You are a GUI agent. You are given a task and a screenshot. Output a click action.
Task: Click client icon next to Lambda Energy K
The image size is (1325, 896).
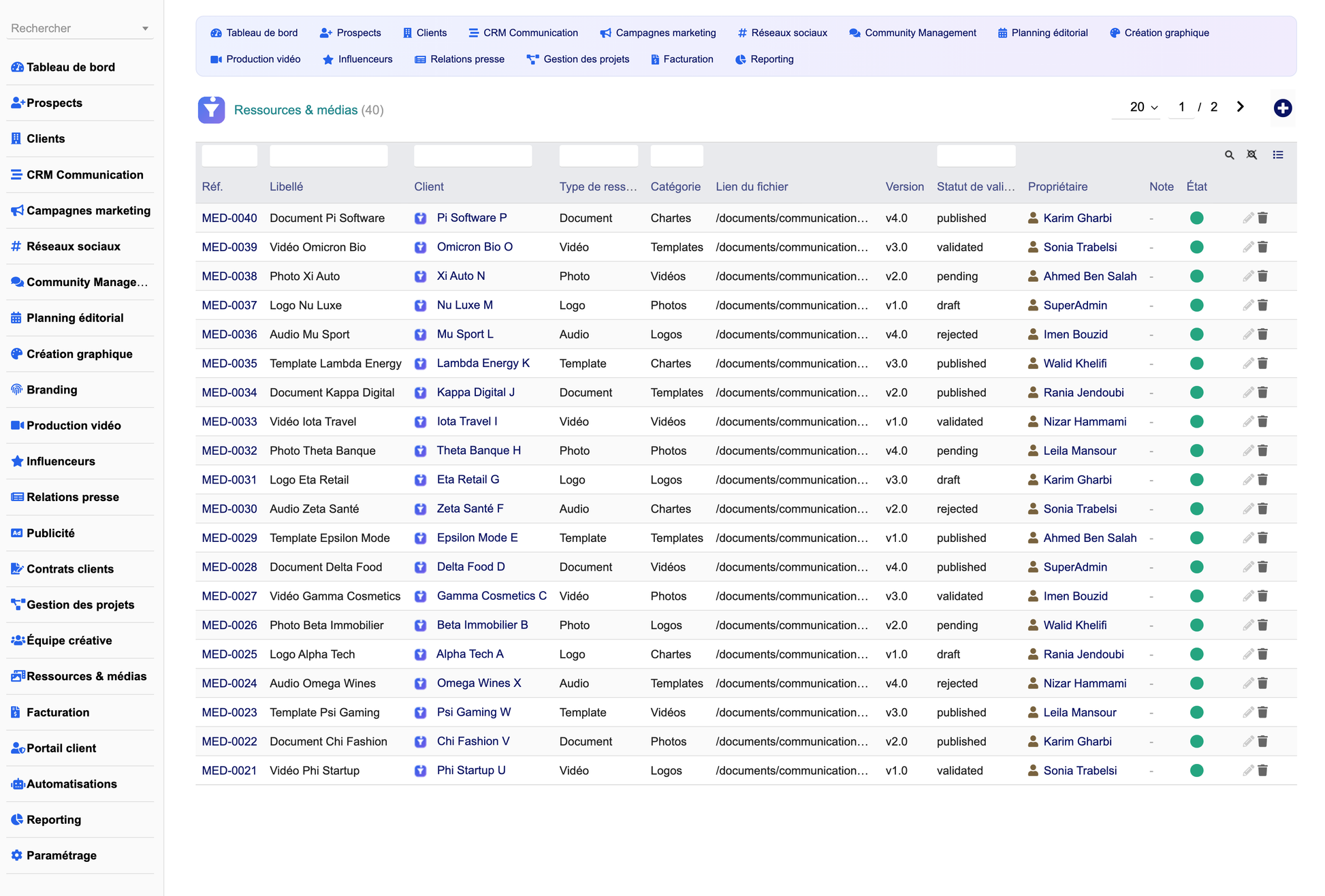coord(420,364)
